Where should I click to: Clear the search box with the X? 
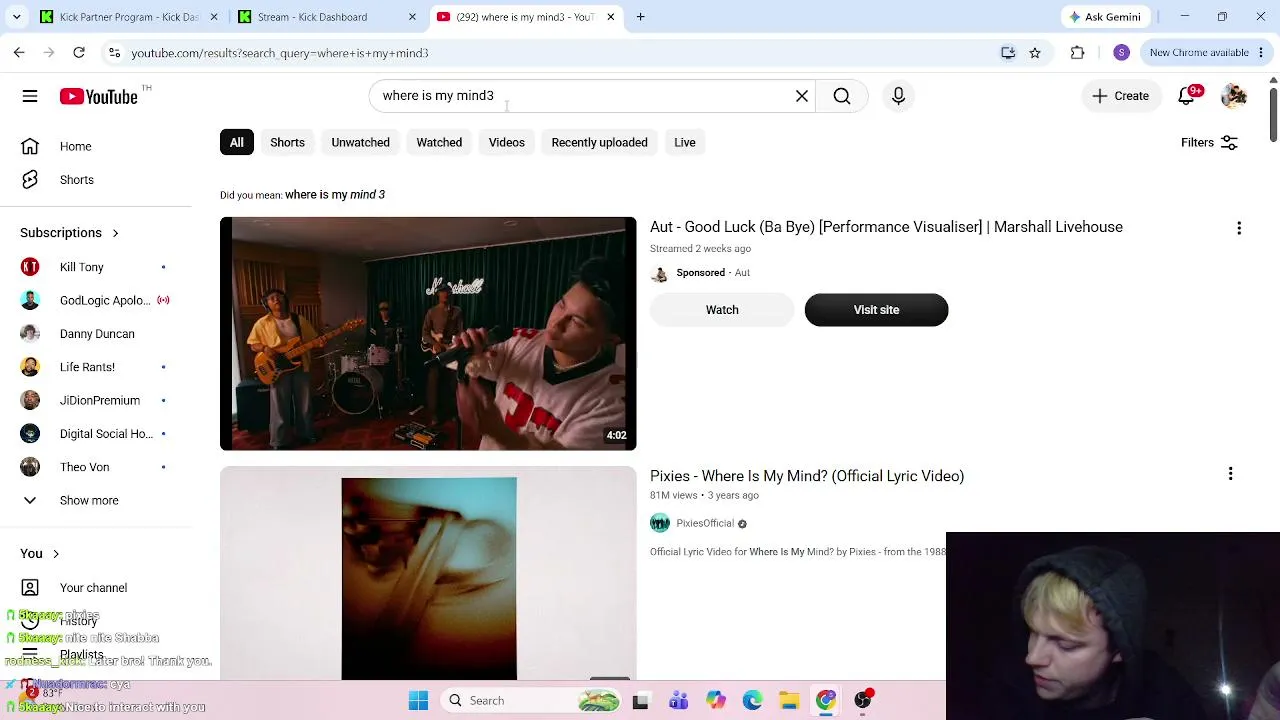point(802,96)
